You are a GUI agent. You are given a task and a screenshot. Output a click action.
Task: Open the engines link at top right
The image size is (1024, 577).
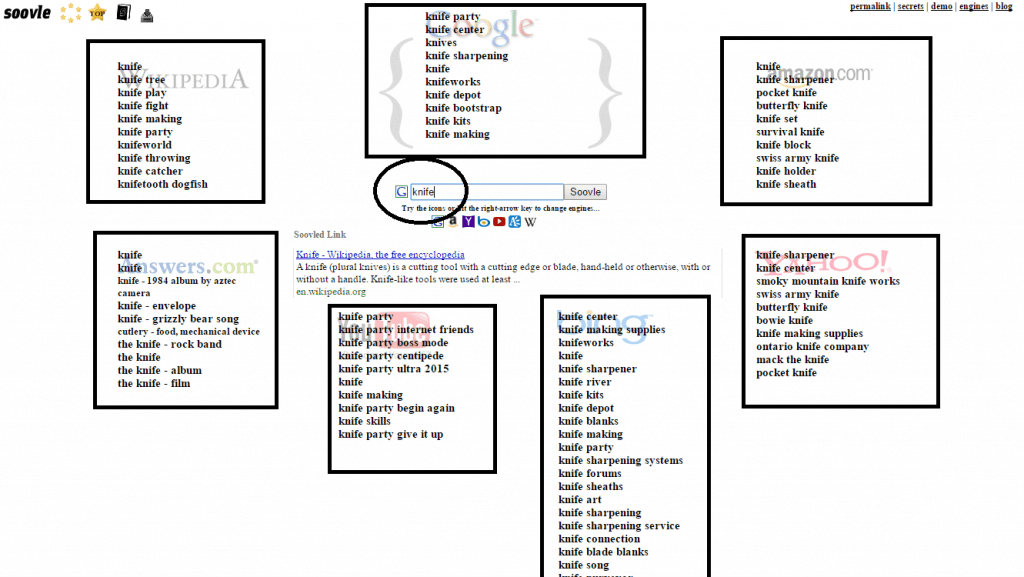tap(973, 6)
